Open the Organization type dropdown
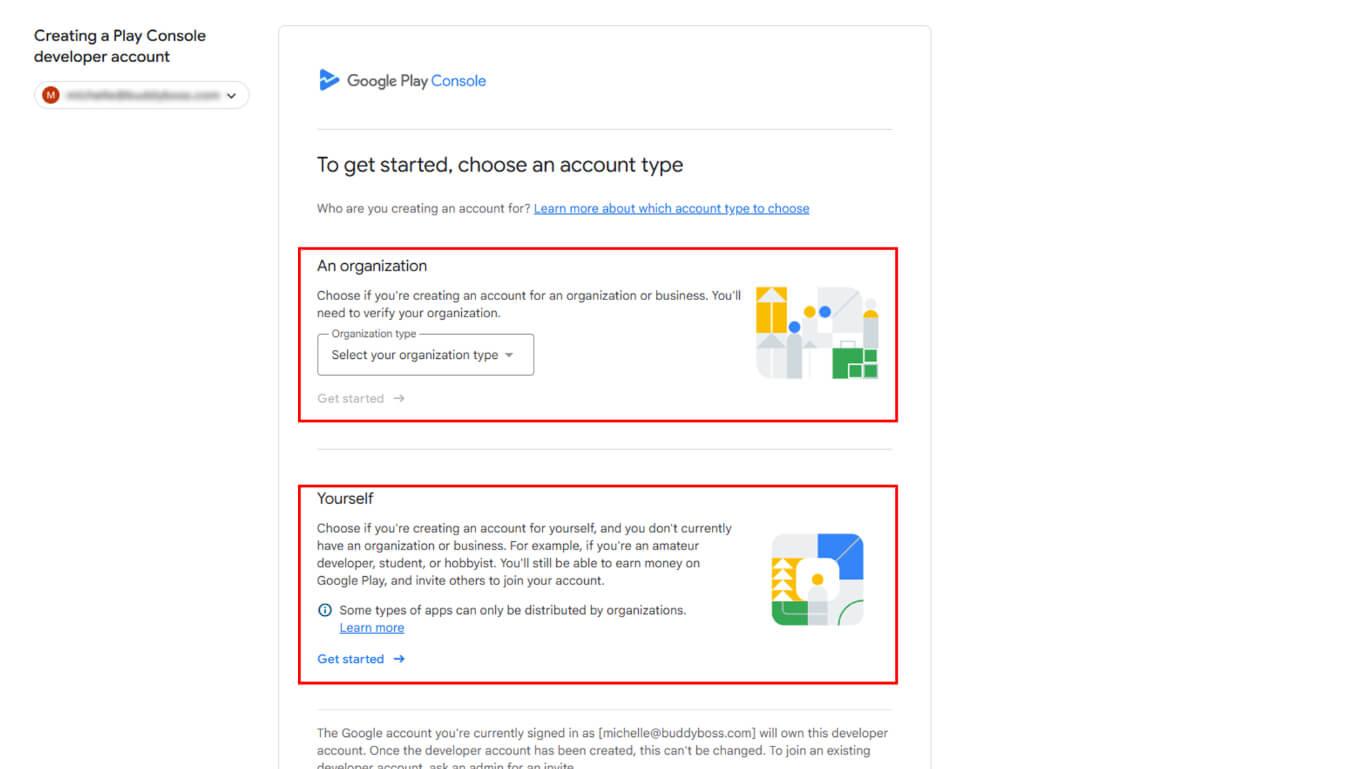The image size is (1366, 769). point(425,355)
